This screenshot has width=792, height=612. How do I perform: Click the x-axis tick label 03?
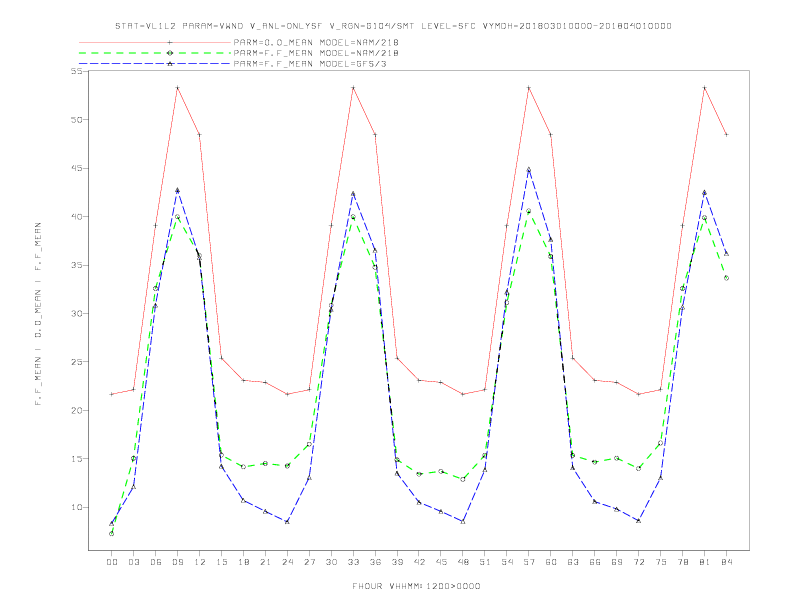(x=134, y=562)
